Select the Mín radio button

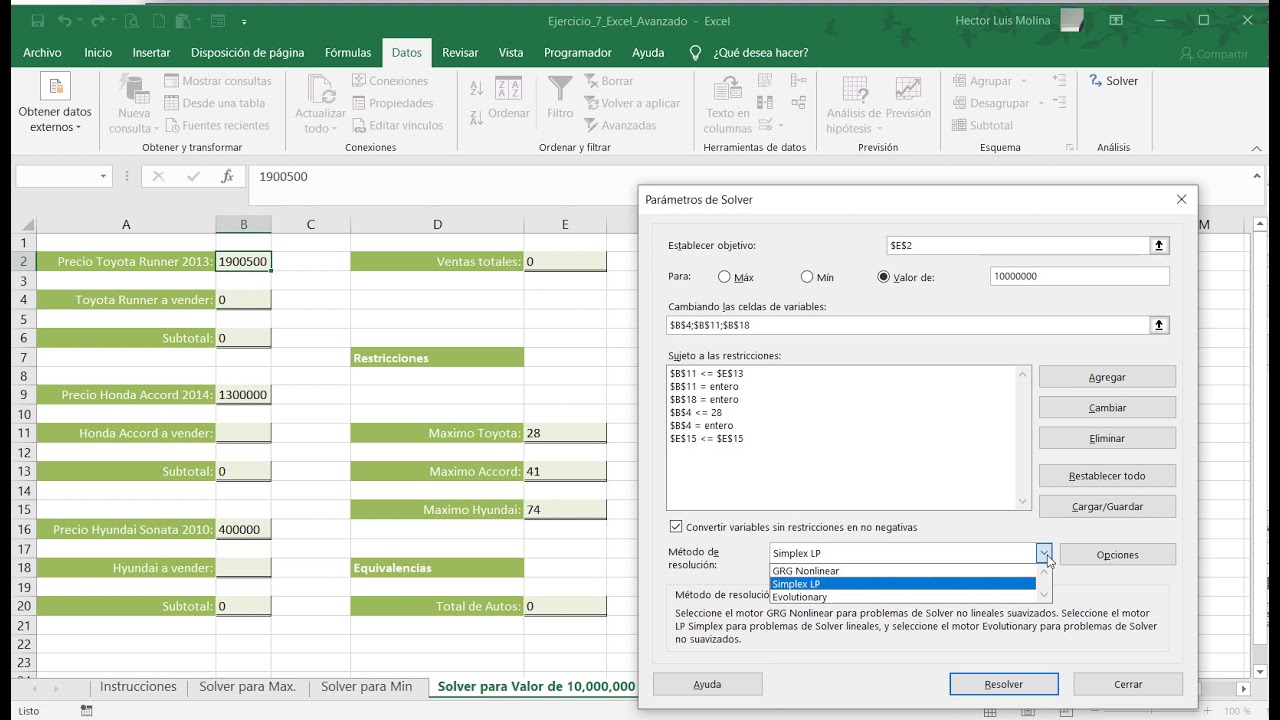click(807, 277)
